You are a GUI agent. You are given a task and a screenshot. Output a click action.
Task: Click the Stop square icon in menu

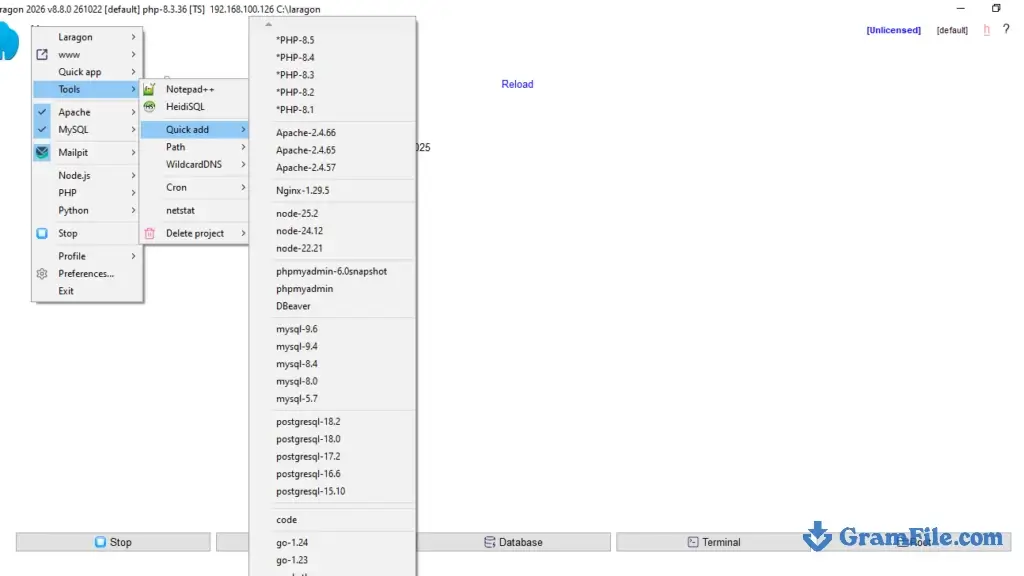42,233
